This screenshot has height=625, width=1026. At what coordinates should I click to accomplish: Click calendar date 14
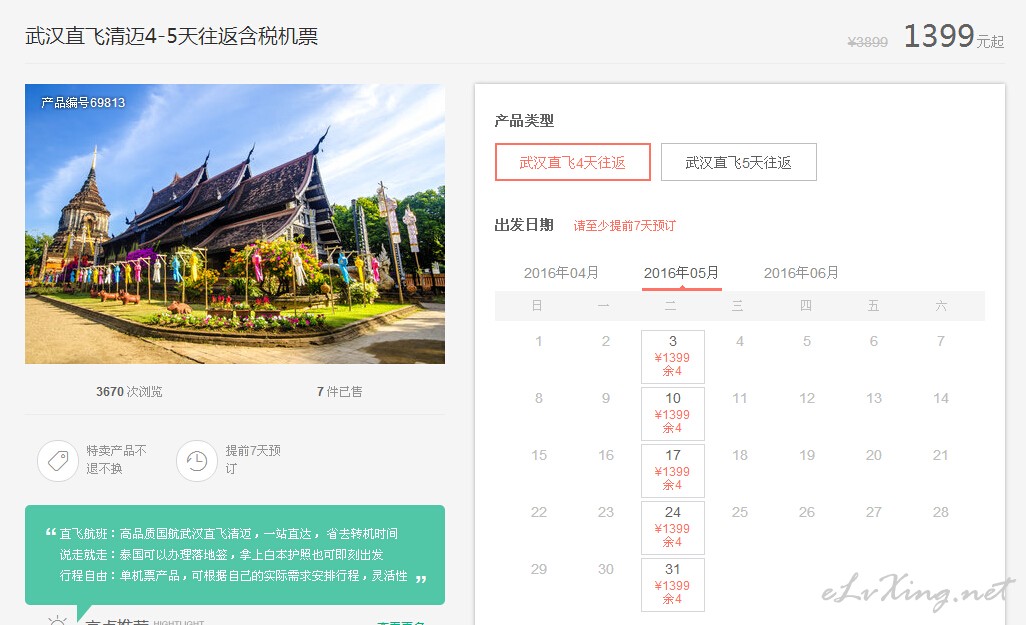click(941, 398)
